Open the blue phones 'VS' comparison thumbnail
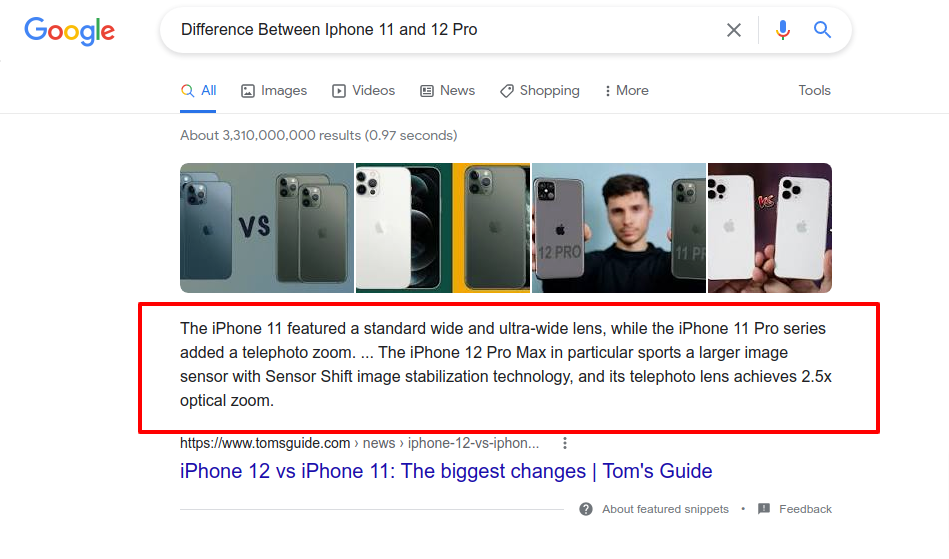The width and height of the screenshot is (949, 559). 267,228
